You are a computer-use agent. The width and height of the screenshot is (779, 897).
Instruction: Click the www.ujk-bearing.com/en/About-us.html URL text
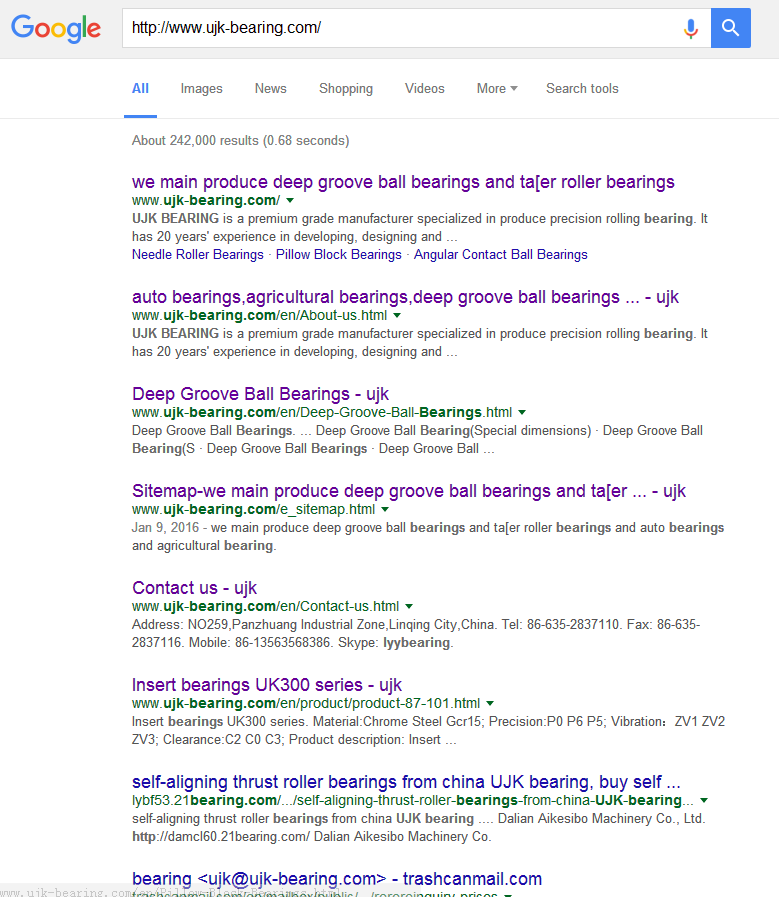point(260,315)
